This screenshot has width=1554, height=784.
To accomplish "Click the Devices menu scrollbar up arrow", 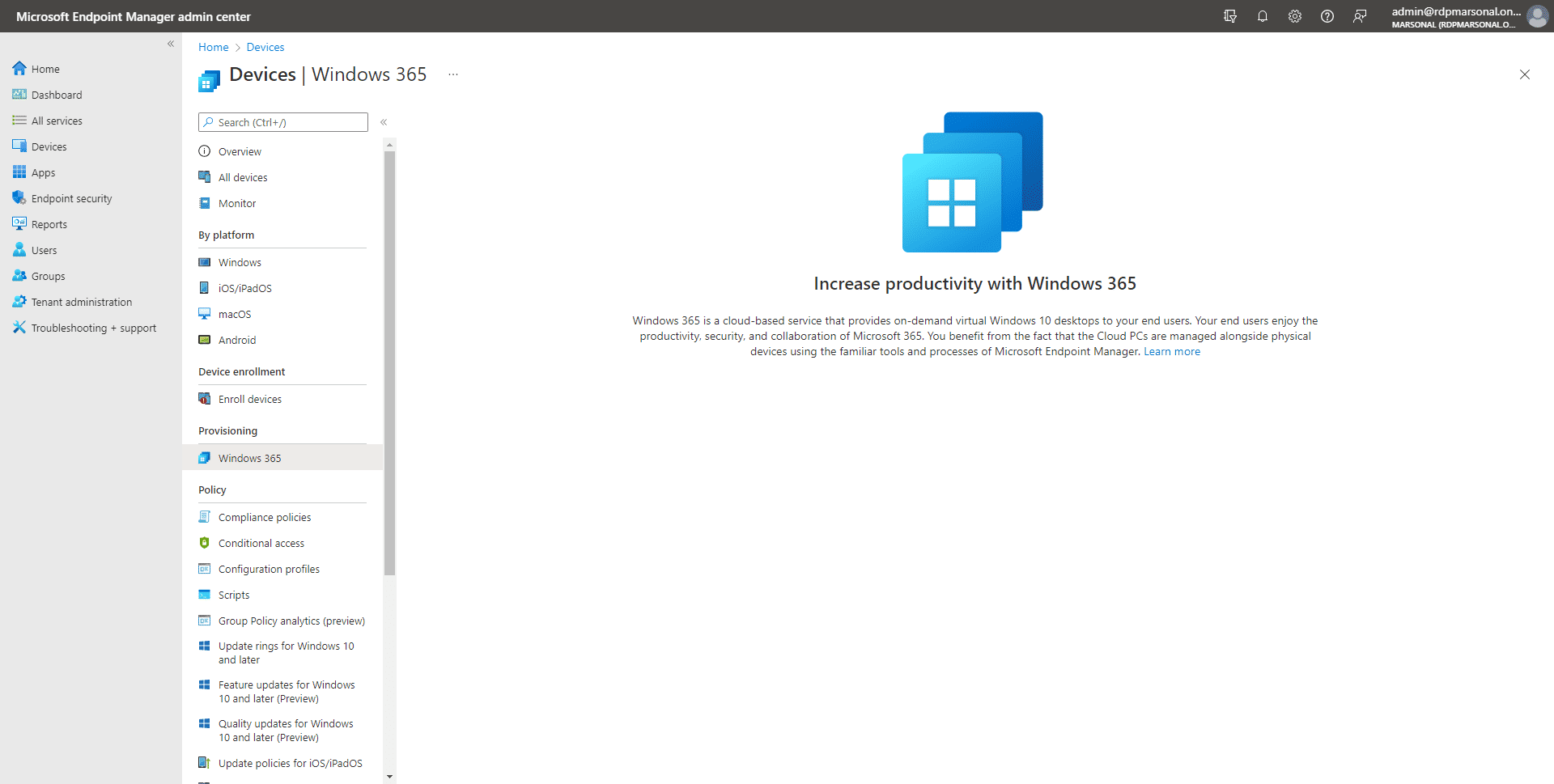I will [x=389, y=145].
